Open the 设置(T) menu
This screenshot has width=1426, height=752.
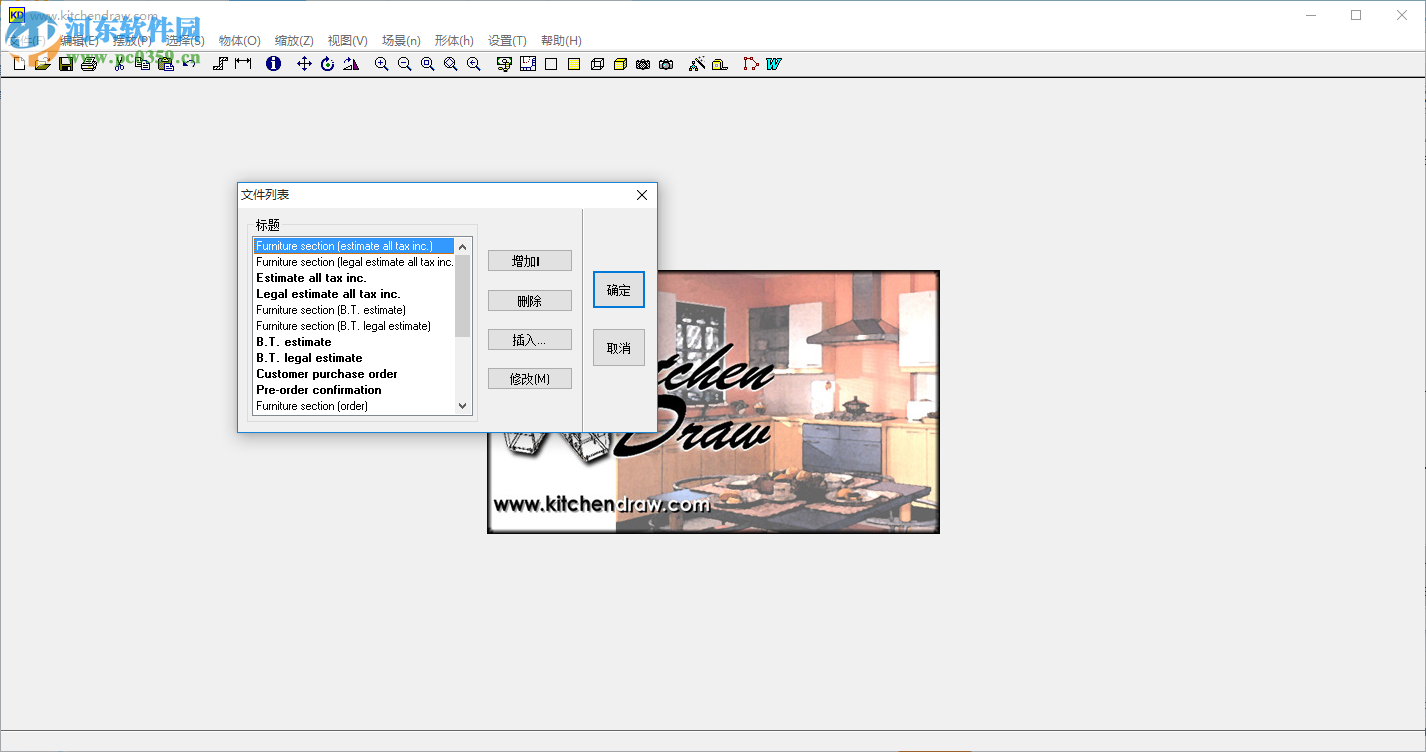click(507, 41)
